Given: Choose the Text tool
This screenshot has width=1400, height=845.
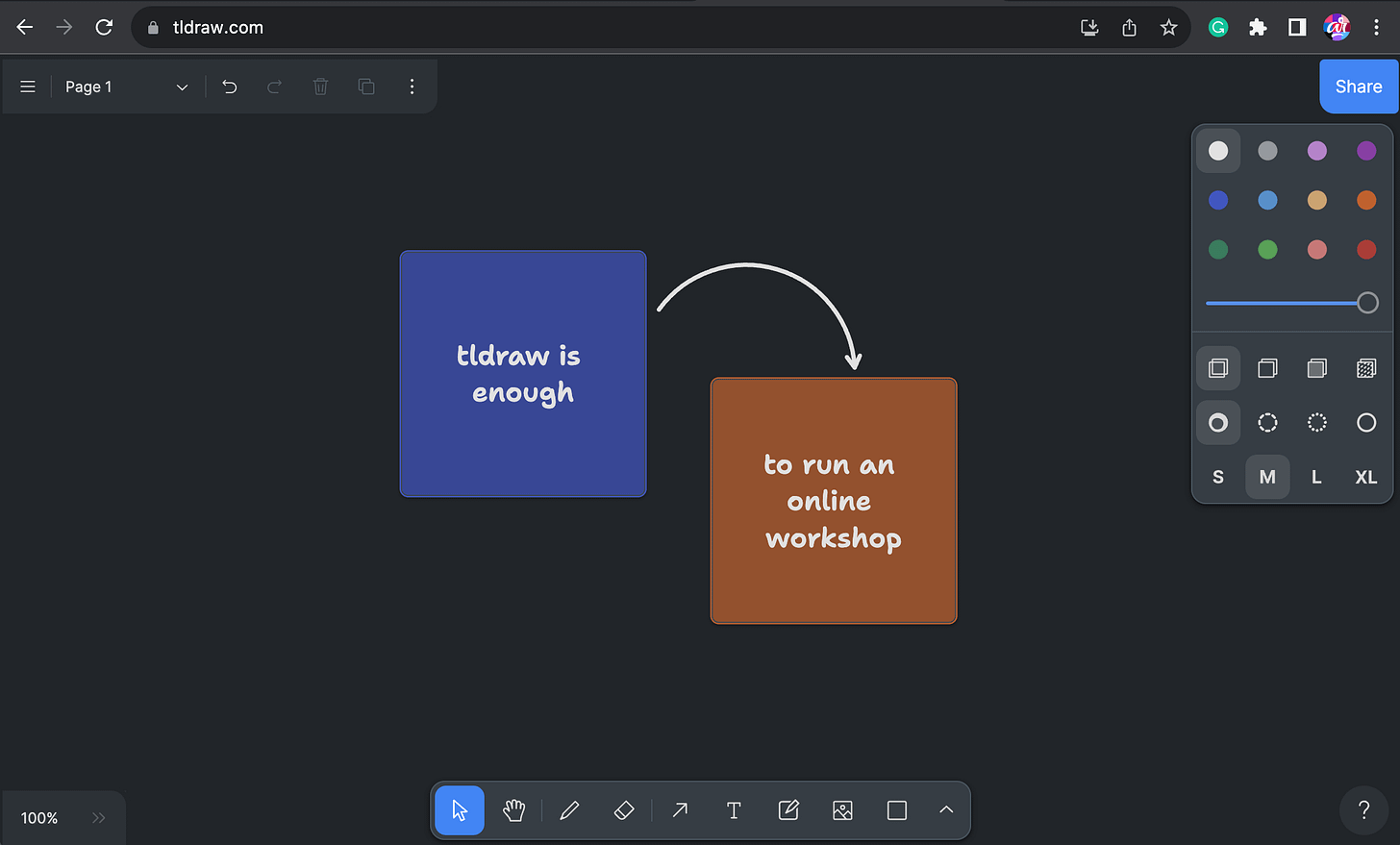Looking at the screenshot, I should pos(734,810).
